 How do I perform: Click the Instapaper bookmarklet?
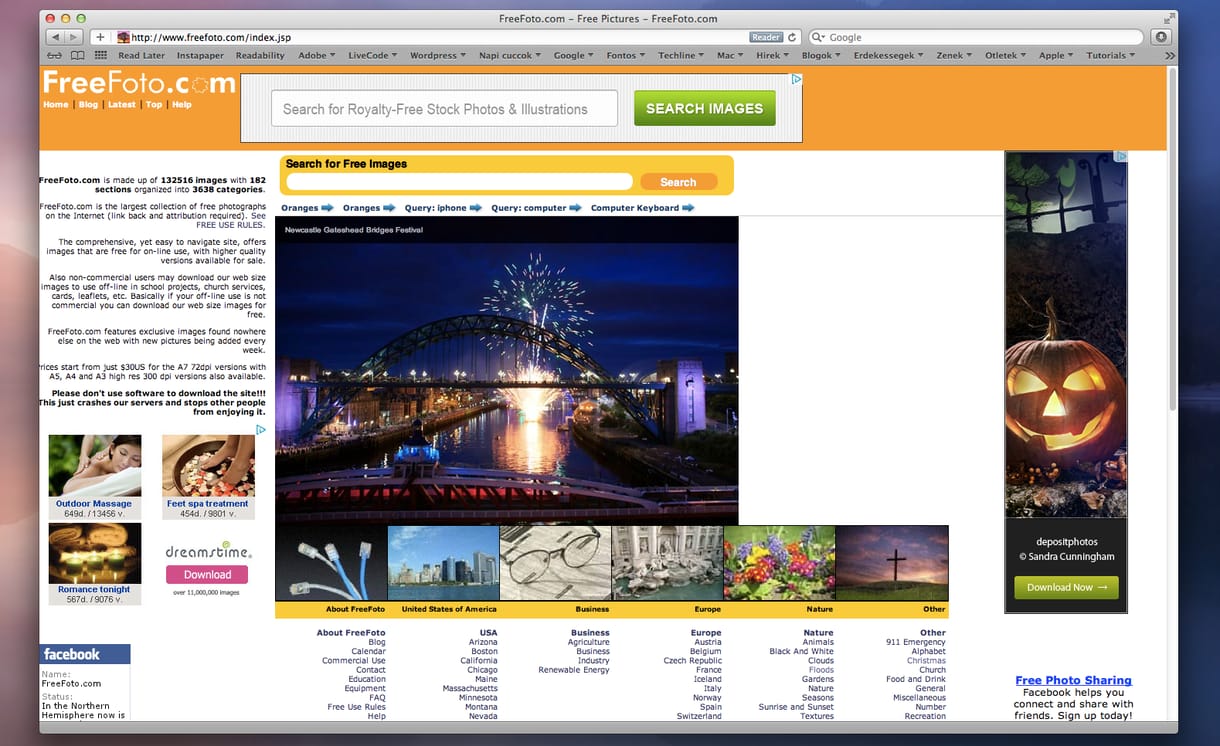pyautogui.click(x=200, y=56)
